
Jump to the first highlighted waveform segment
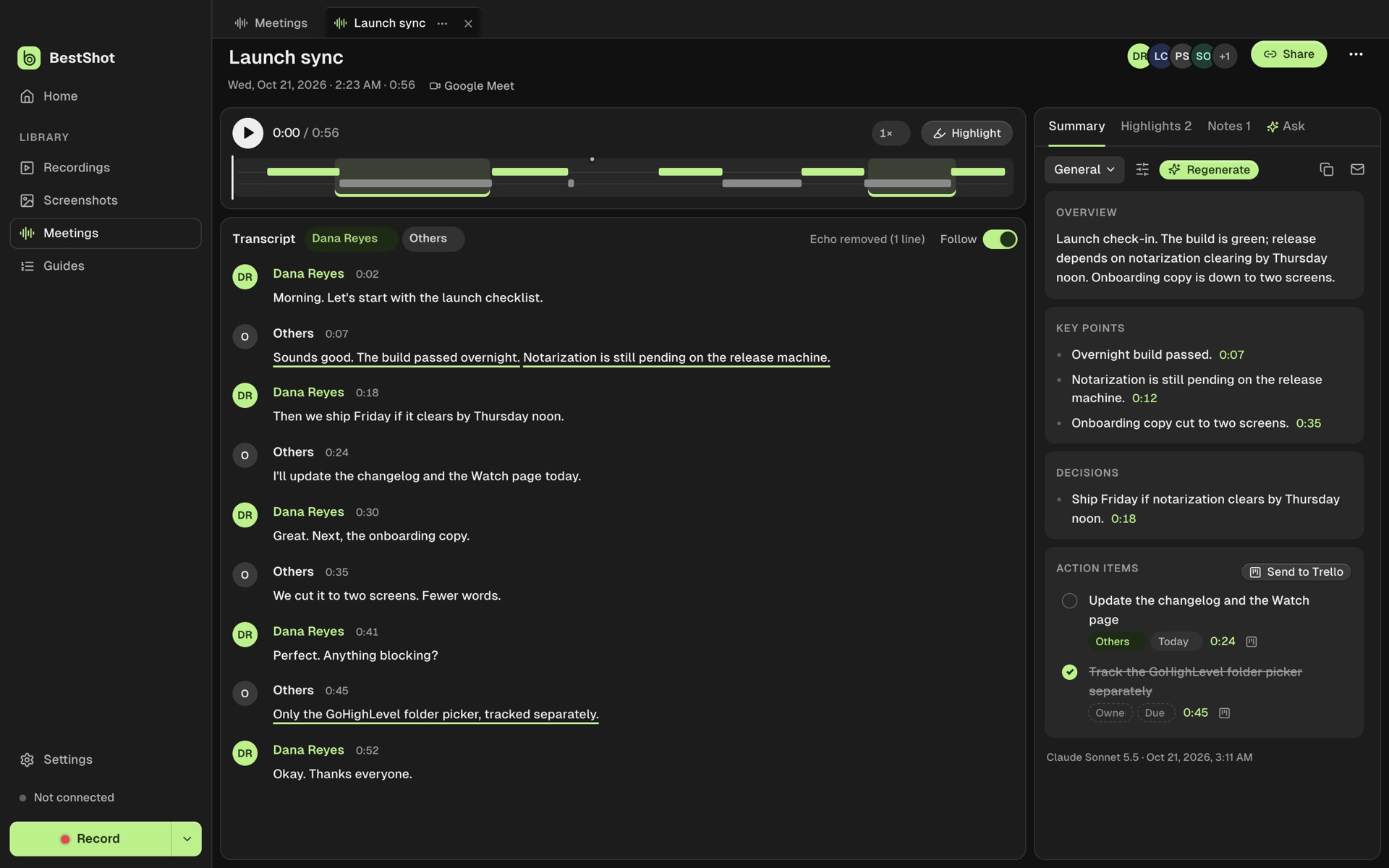412,177
